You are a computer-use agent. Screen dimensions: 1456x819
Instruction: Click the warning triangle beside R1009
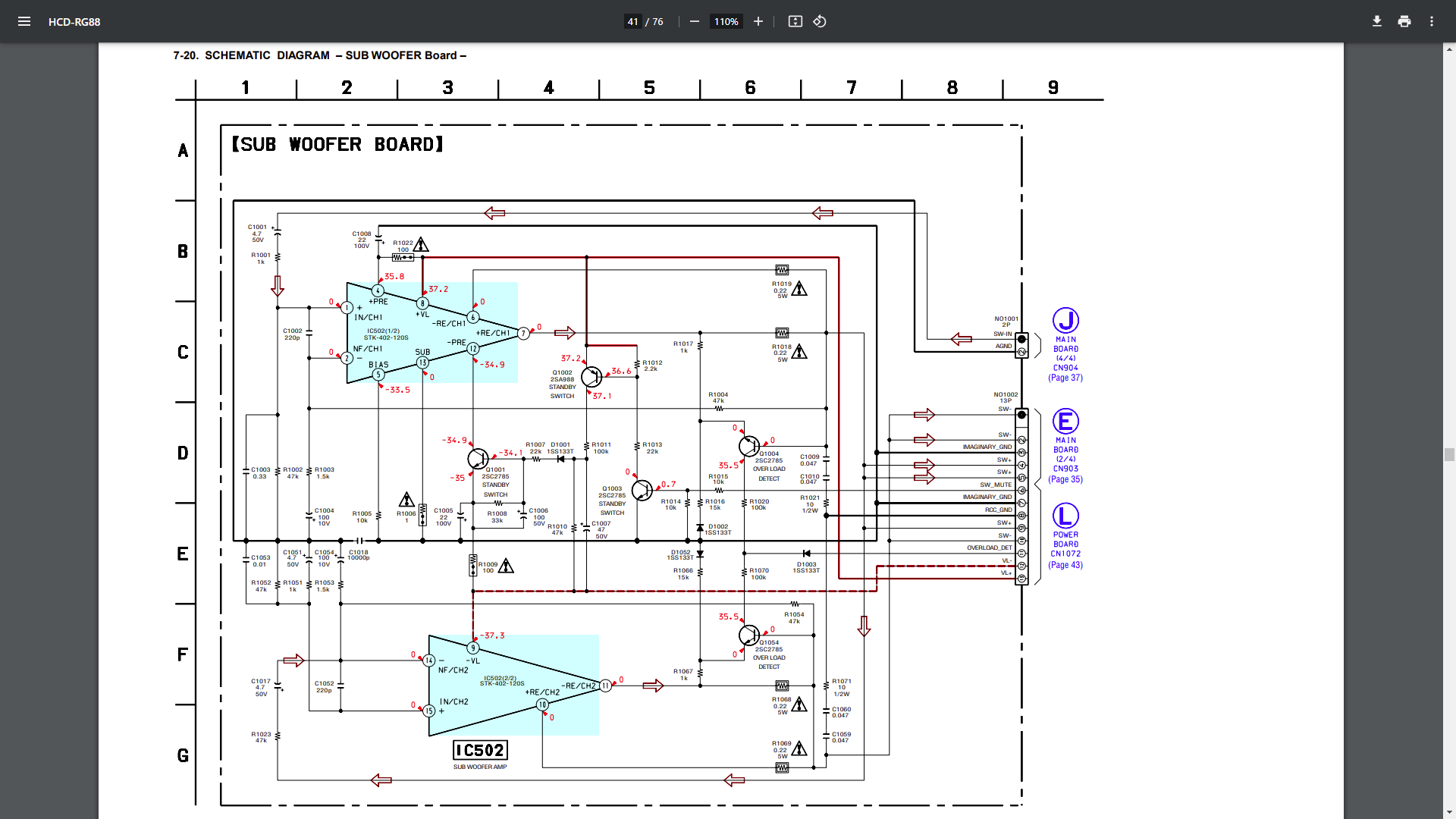point(507,566)
